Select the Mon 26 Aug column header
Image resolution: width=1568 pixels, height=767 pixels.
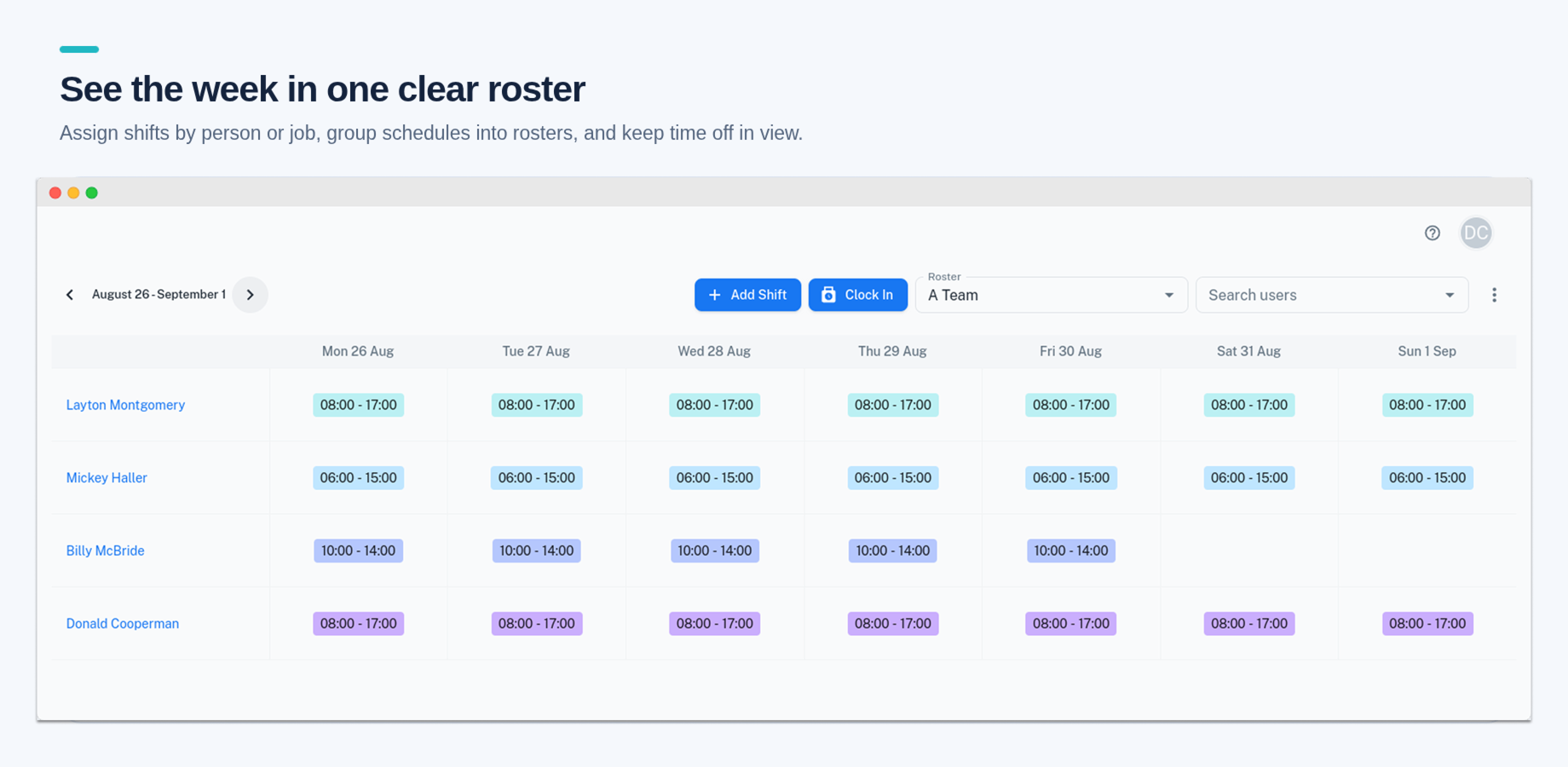click(x=358, y=351)
